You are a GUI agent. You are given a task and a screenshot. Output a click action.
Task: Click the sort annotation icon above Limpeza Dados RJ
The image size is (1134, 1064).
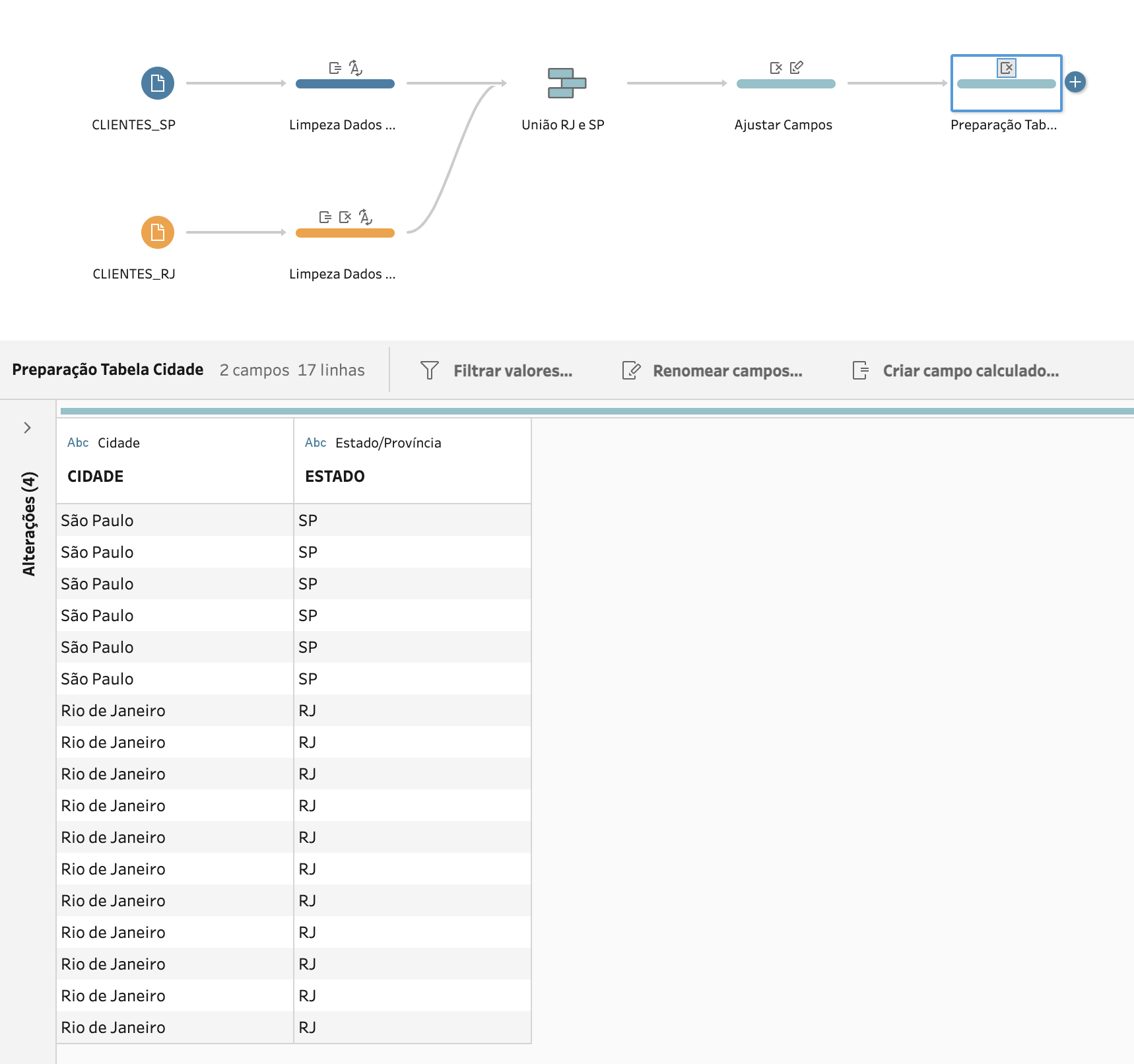click(x=365, y=216)
